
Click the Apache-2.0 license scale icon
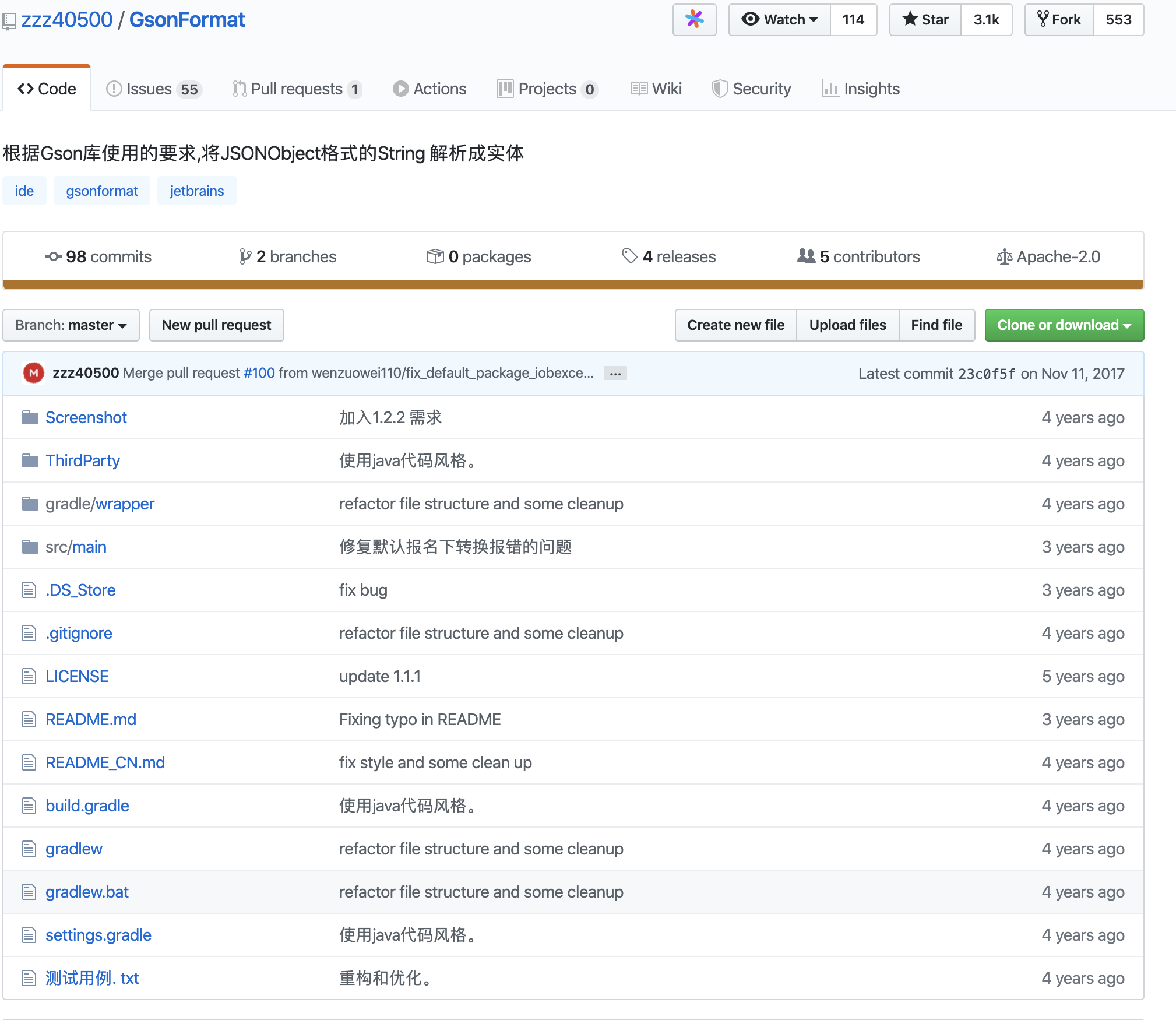pyautogui.click(x=1004, y=256)
